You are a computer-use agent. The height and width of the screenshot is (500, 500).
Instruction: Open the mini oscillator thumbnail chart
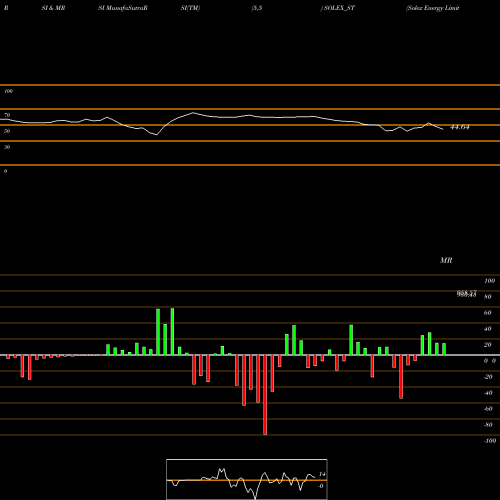click(247, 479)
